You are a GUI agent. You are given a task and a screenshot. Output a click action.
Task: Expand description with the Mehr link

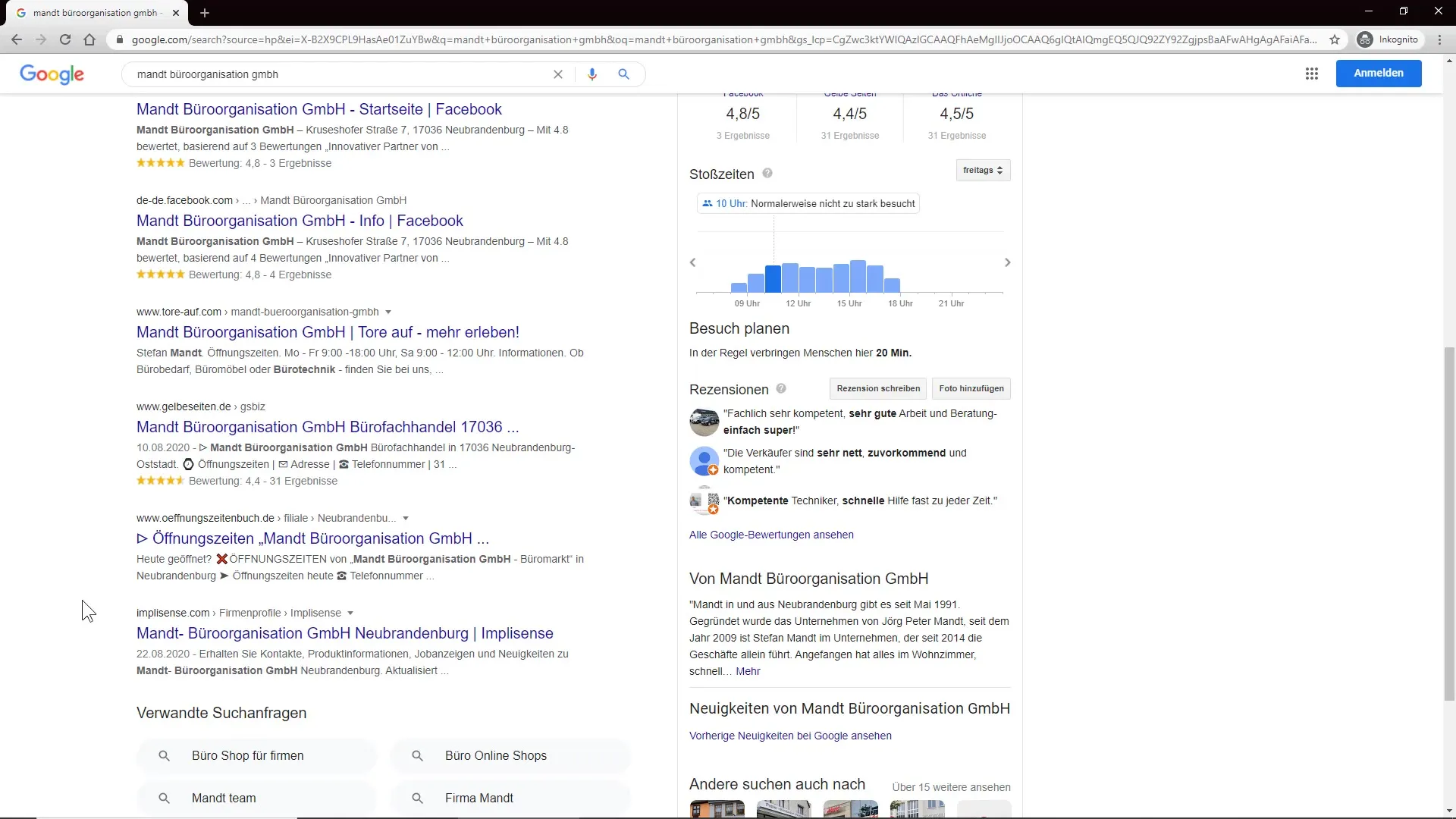click(748, 671)
